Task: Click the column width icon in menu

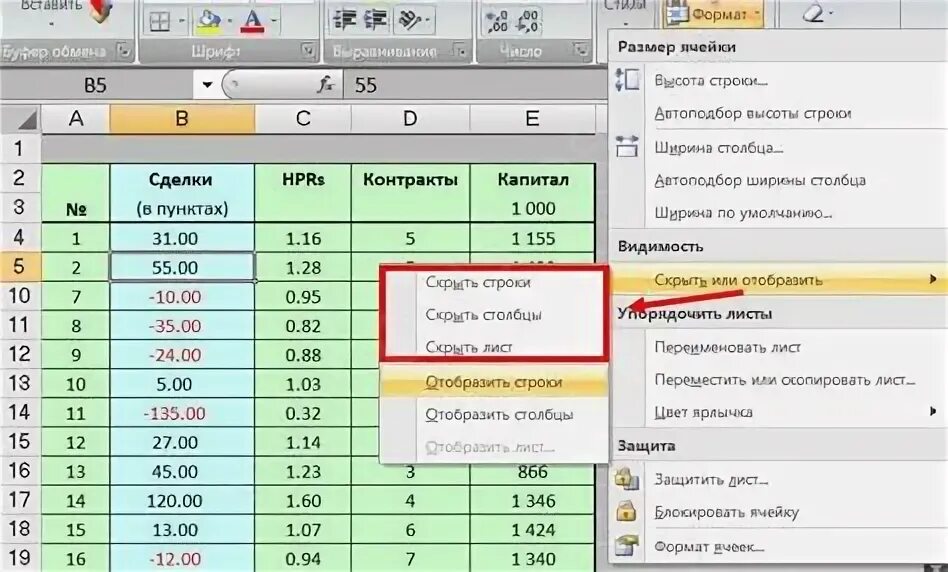Action: point(627,146)
